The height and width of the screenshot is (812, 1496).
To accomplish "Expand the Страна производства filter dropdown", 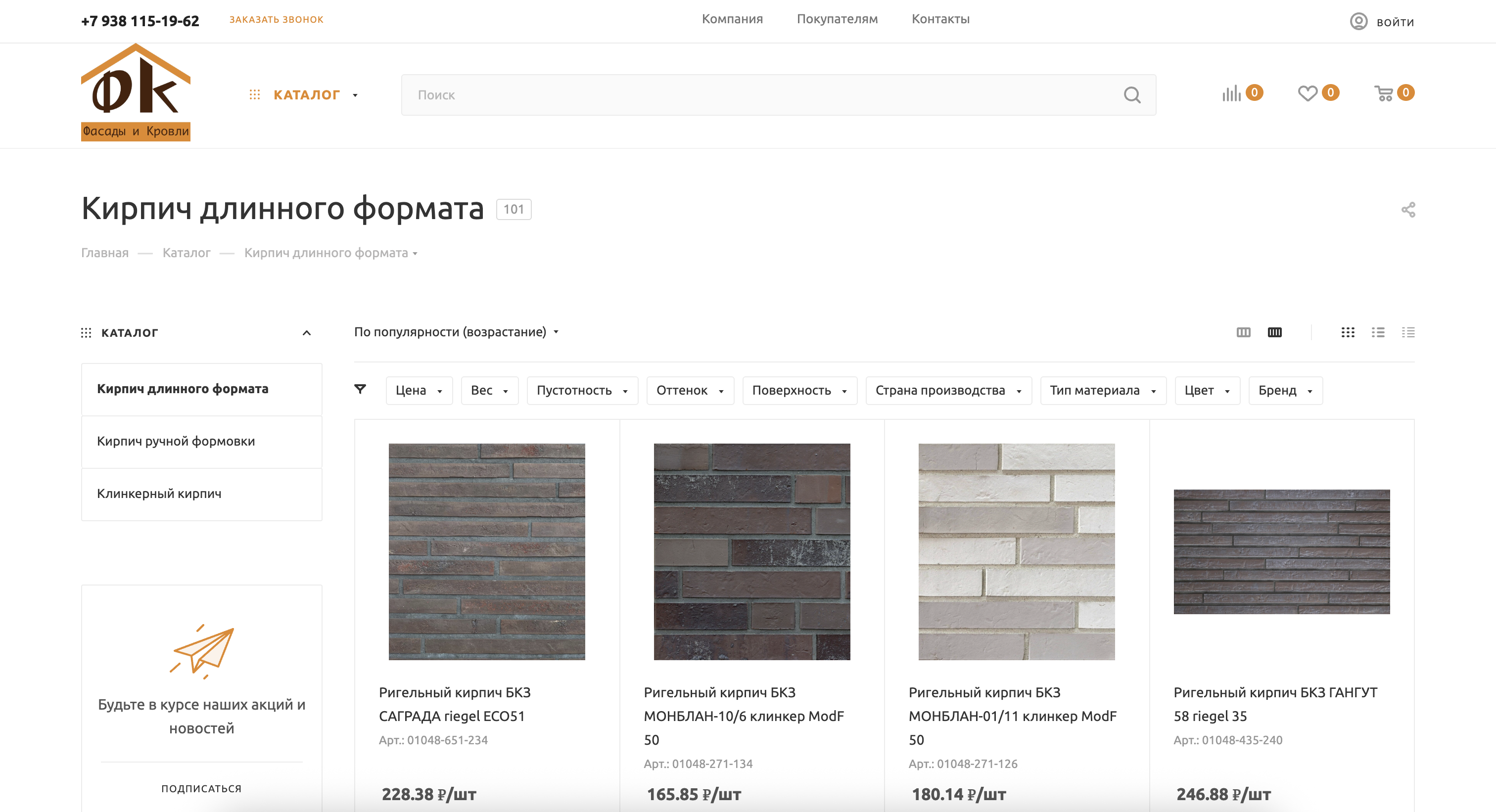I will click(948, 391).
